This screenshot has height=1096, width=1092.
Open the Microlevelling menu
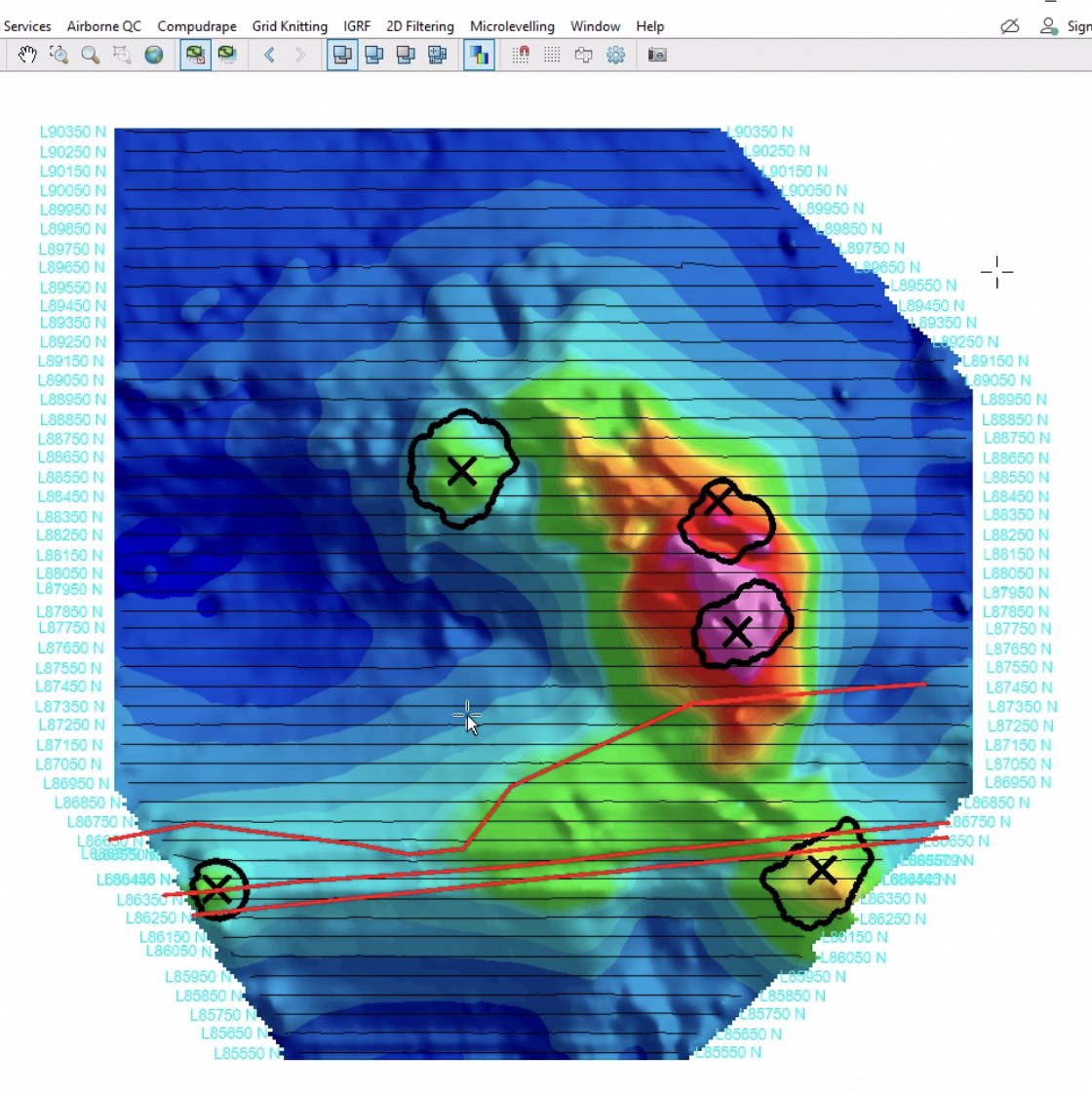[513, 26]
